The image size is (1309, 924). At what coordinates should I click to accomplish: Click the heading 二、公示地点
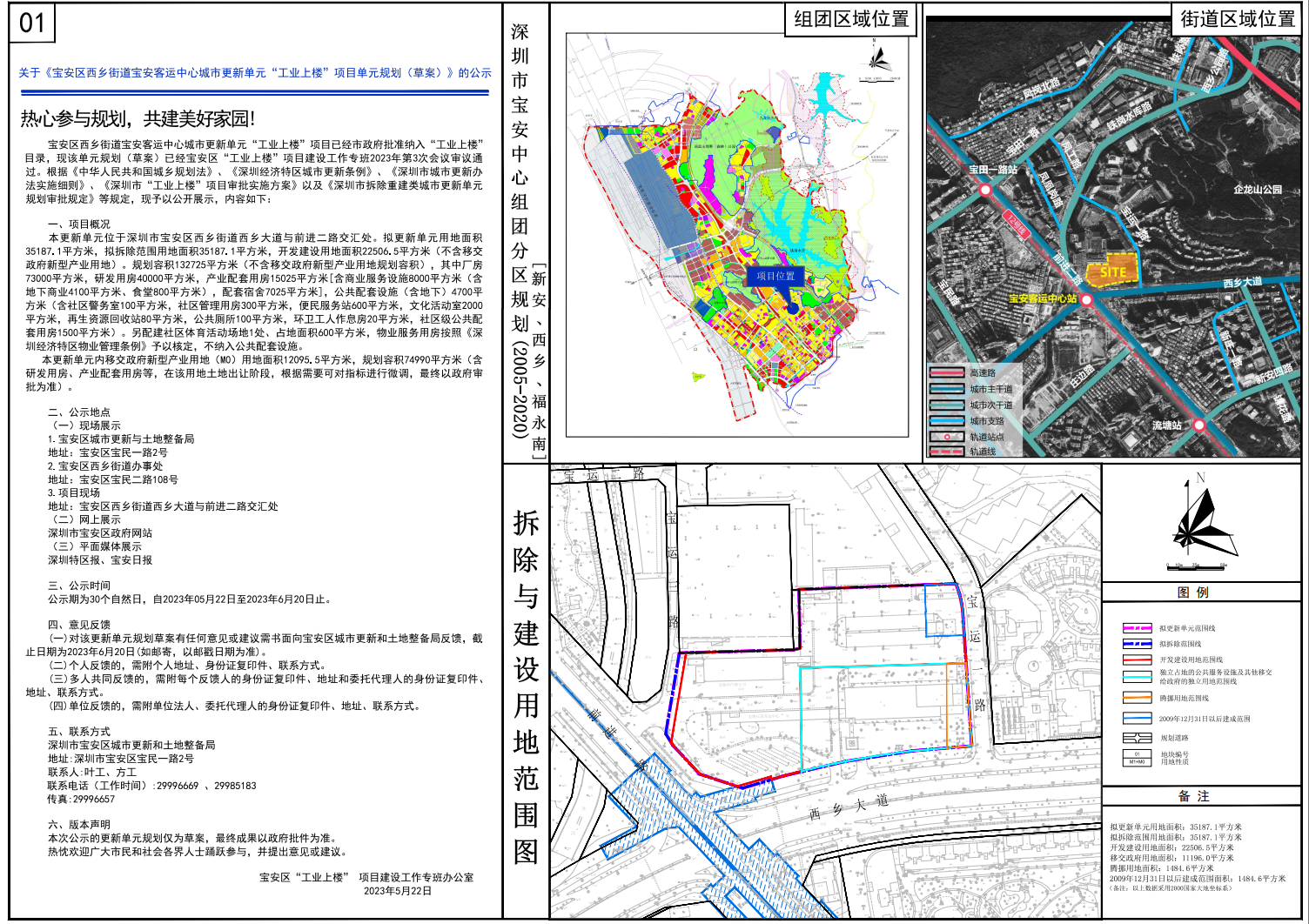click(x=79, y=412)
